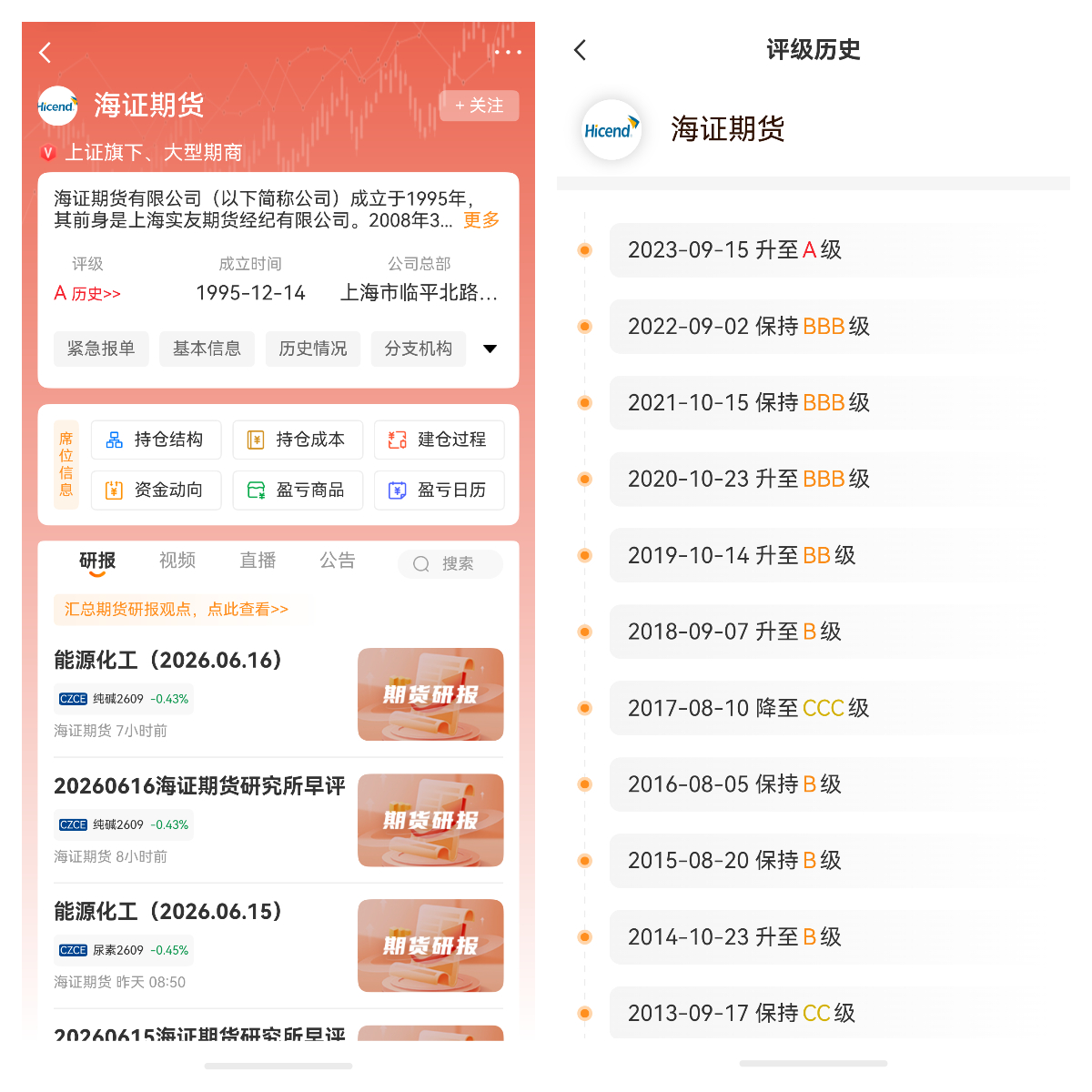Viewport: 1092px width, 1092px height.
Task: Open report 20260616海证期货研究所早评
Action: pos(199,786)
